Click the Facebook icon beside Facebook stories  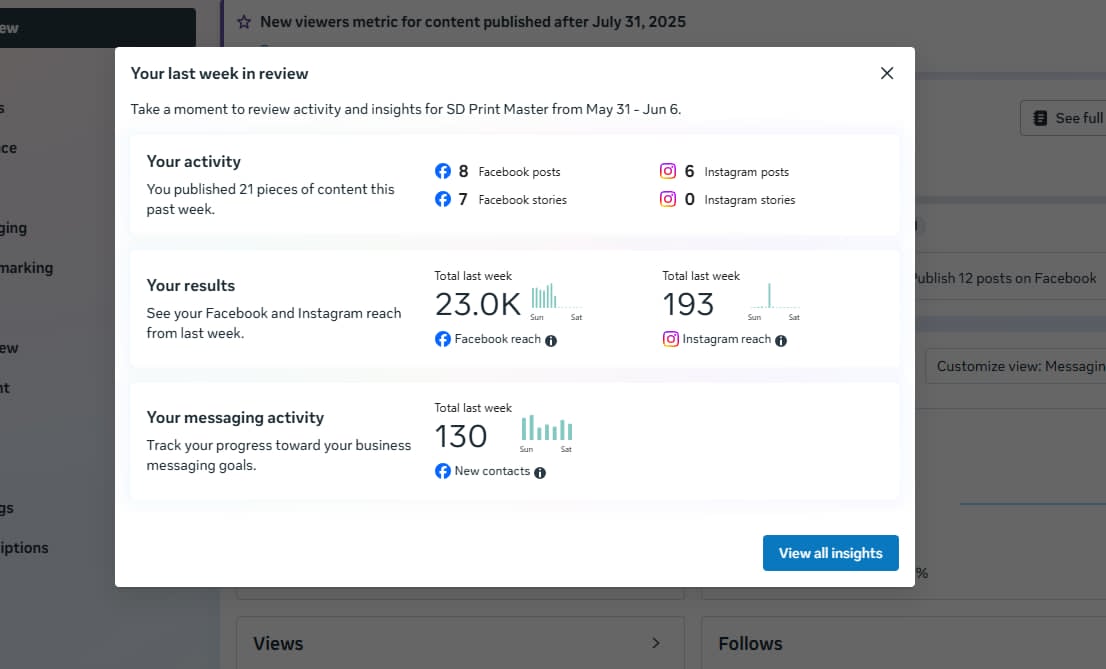click(x=442, y=200)
